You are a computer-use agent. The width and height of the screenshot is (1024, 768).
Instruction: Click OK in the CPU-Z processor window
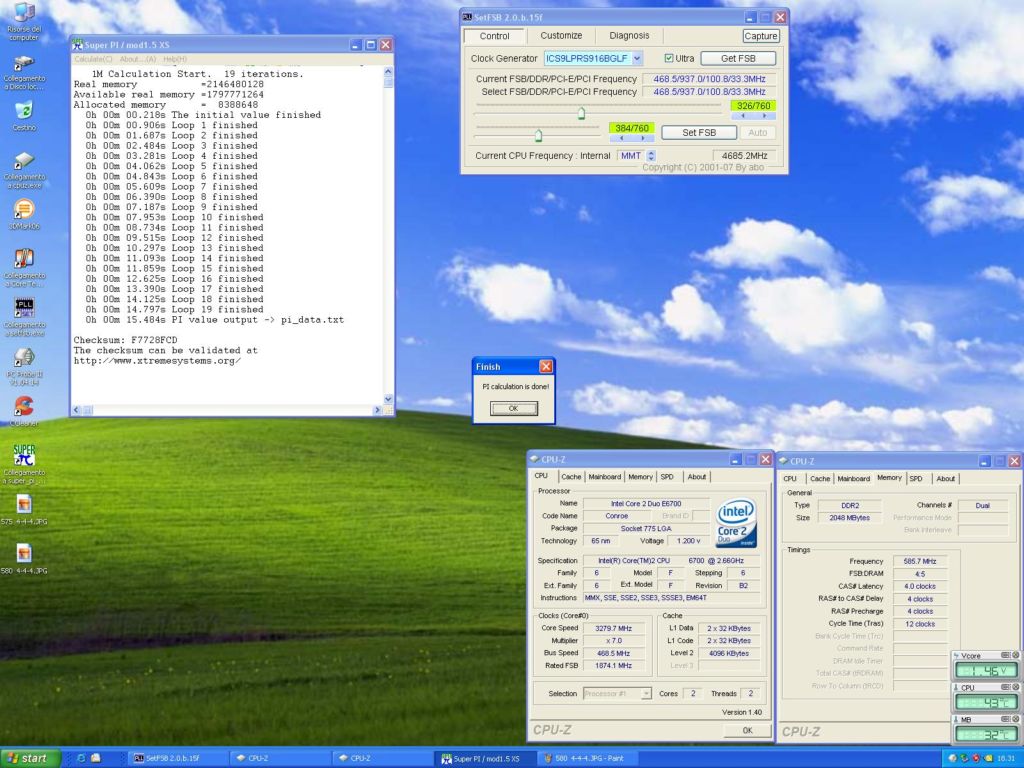747,731
